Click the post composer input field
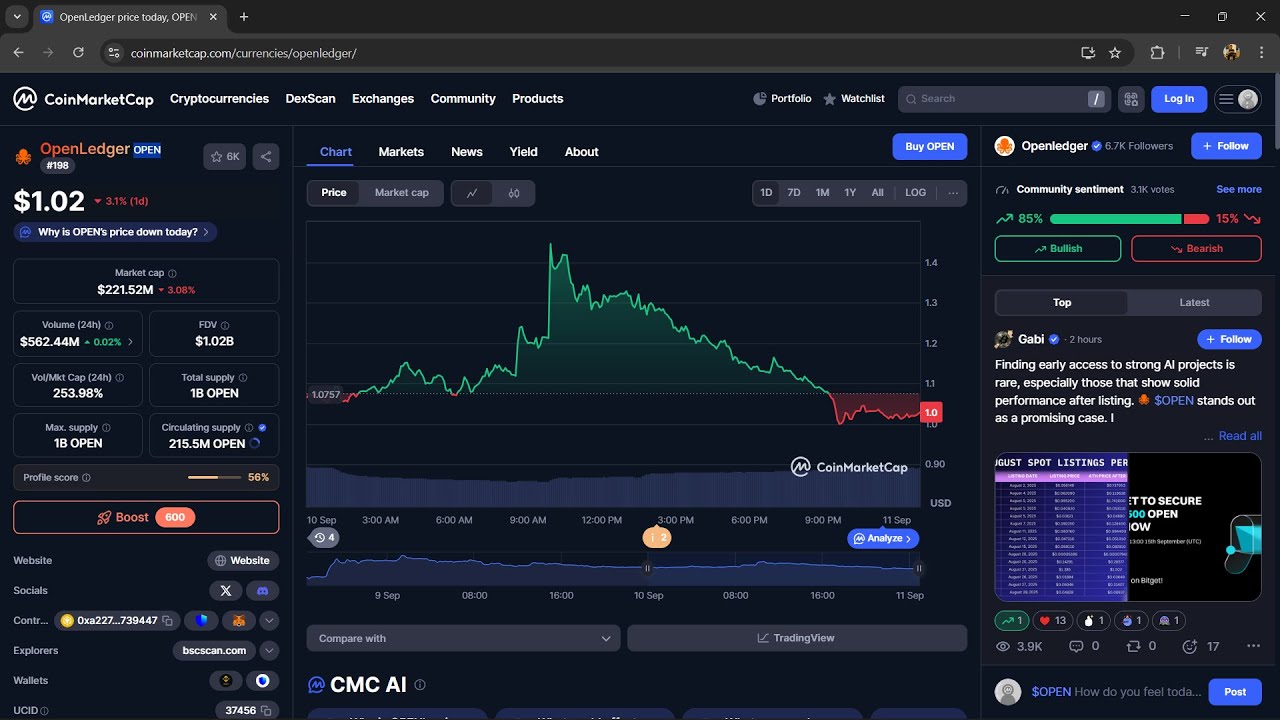Screen dimensions: 1280x720 coord(1116,692)
